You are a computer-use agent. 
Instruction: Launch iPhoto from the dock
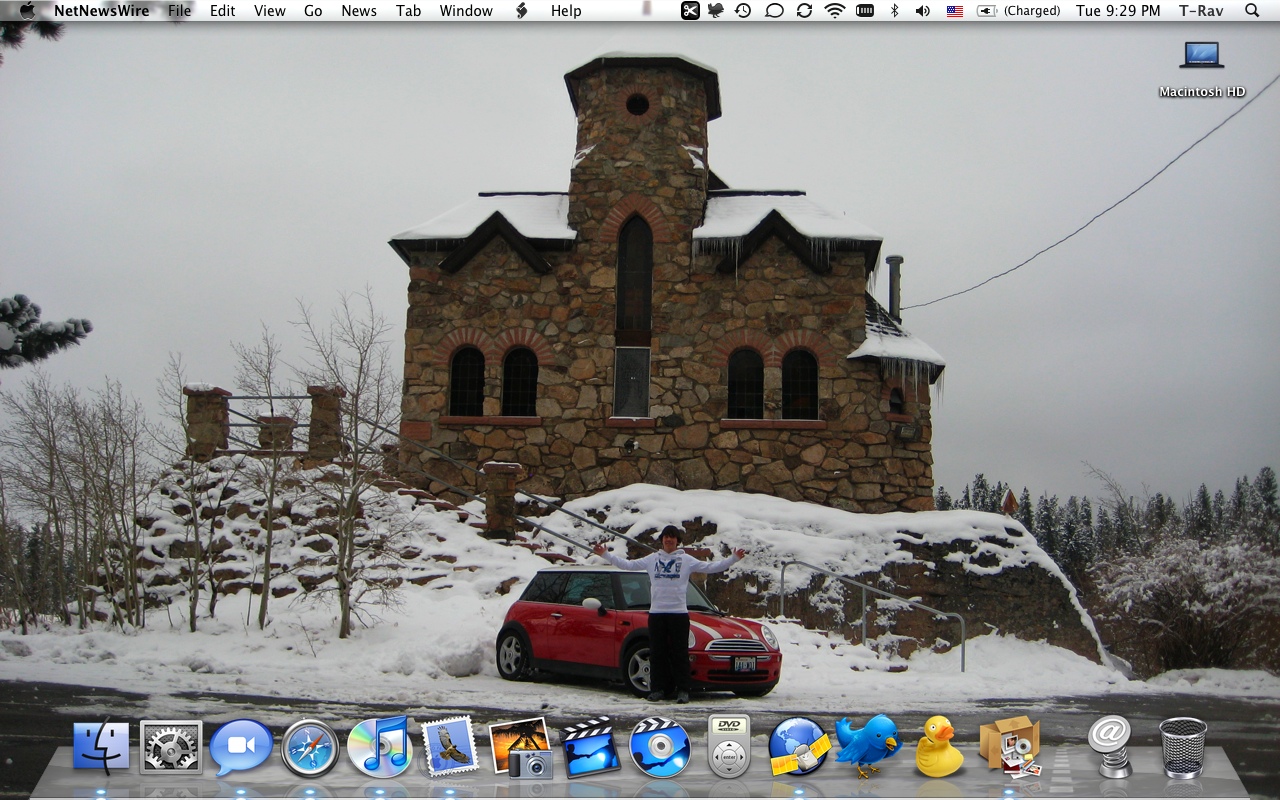[520, 747]
